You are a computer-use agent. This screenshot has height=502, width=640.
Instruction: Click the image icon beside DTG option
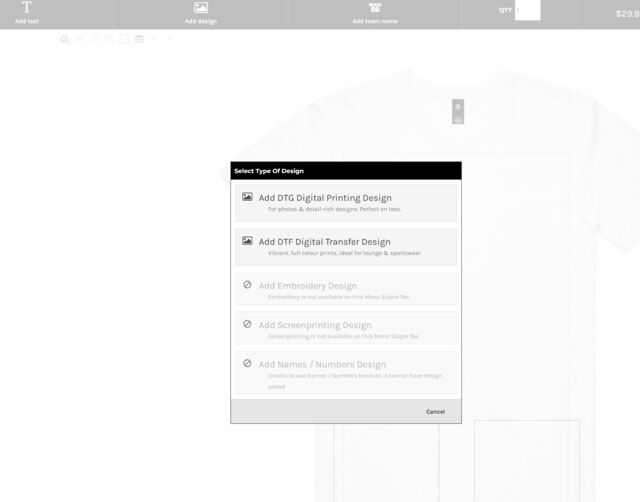(x=247, y=197)
